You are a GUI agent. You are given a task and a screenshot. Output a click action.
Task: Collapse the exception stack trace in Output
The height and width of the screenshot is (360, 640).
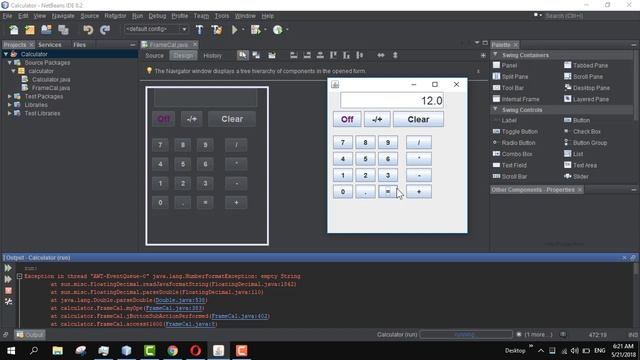pos(19,276)
